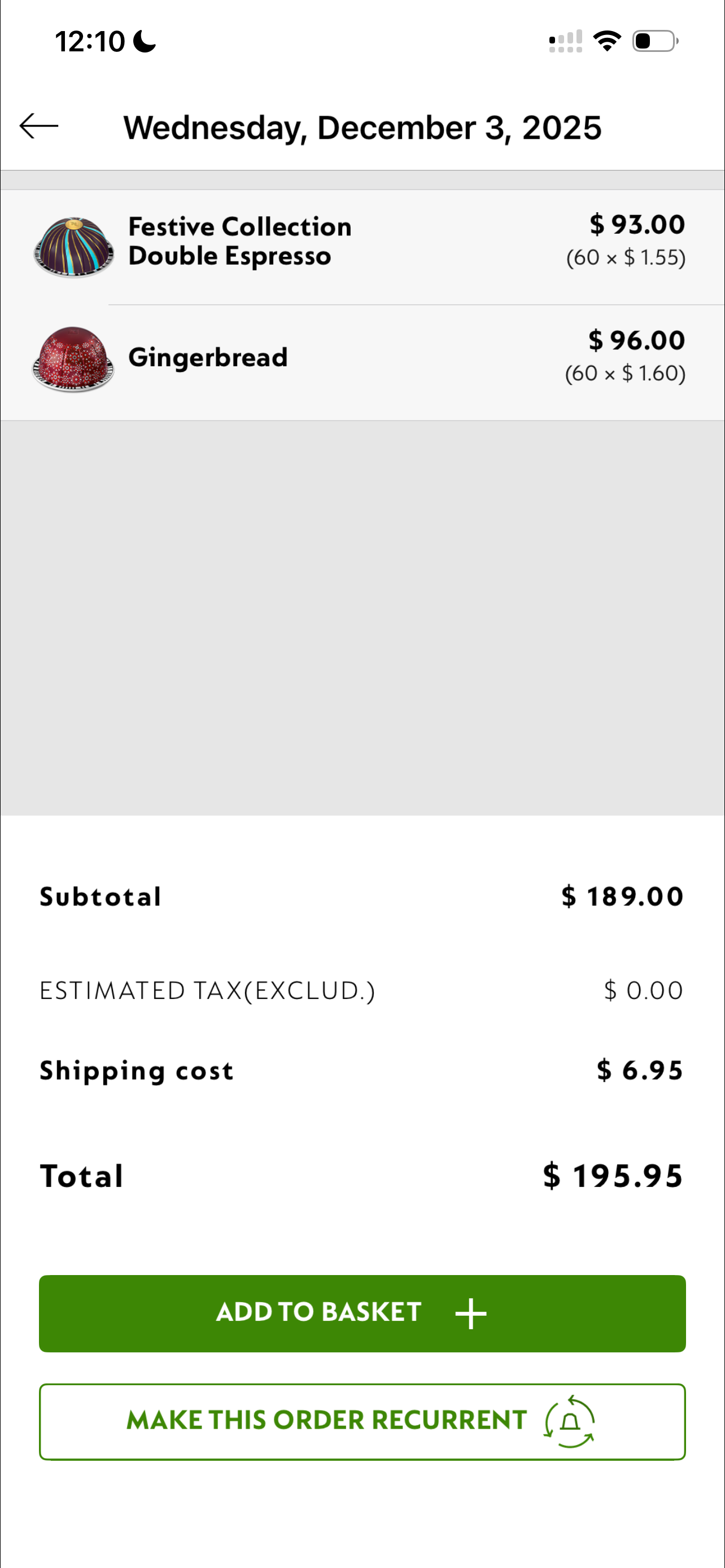Tap the $ 93.00 item price
The width and height of the screenshot is (725, 1568).
pos(637,225)
